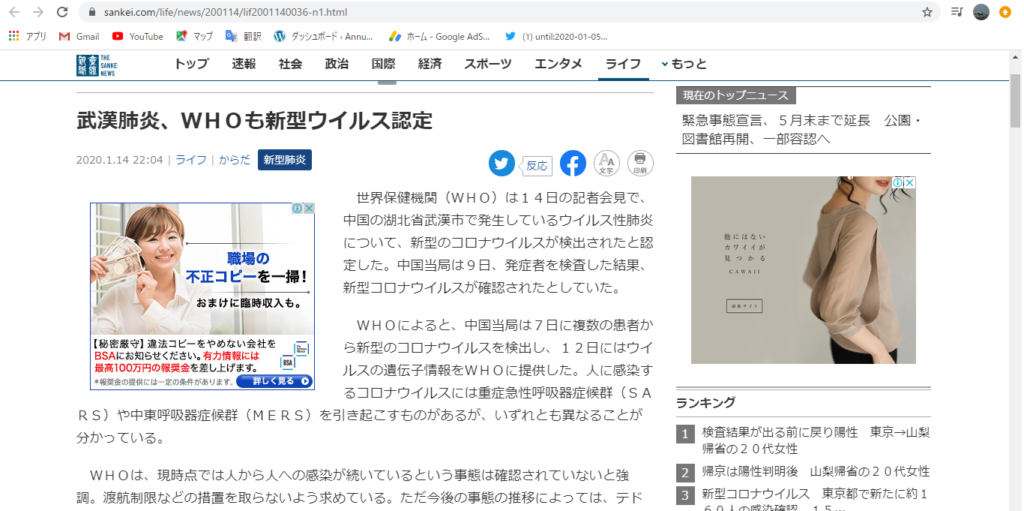Image resolution: width=1024 pixels, height=511 pixels.
Task: Share article on Twitter
Action: 502,163
